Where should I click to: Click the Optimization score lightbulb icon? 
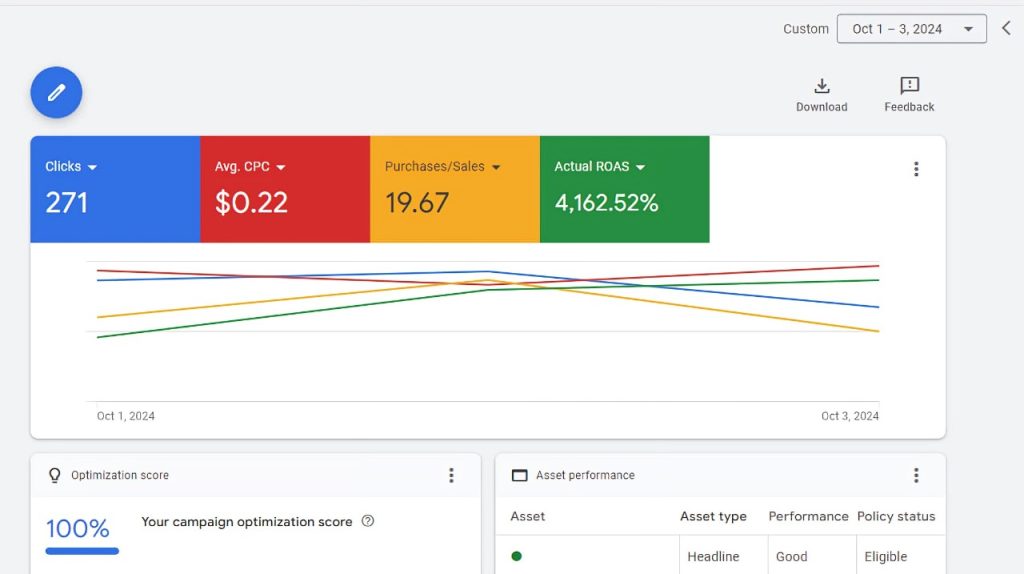pos(55,475)
